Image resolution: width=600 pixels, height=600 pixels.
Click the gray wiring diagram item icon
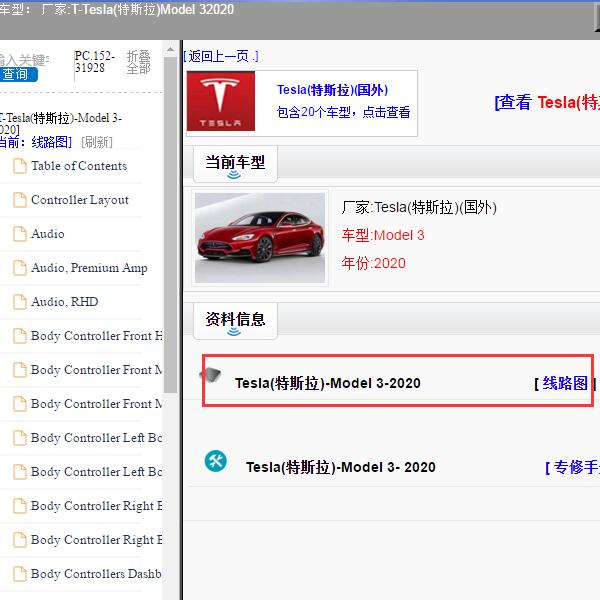(x=211, y=374)
